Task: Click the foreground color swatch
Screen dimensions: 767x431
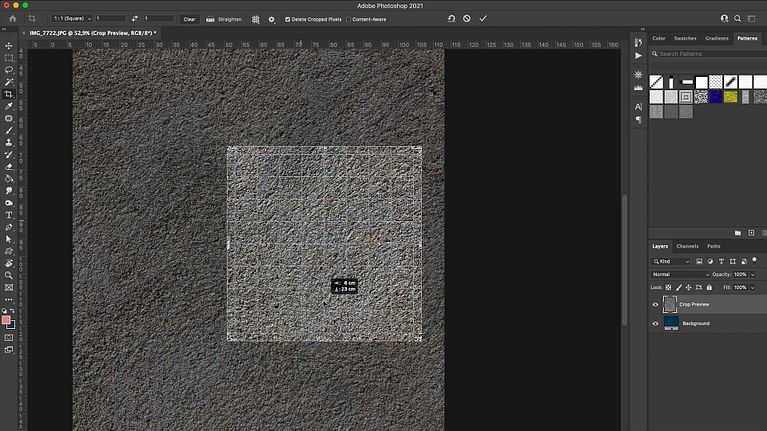Action: click(x=6, y=320)
